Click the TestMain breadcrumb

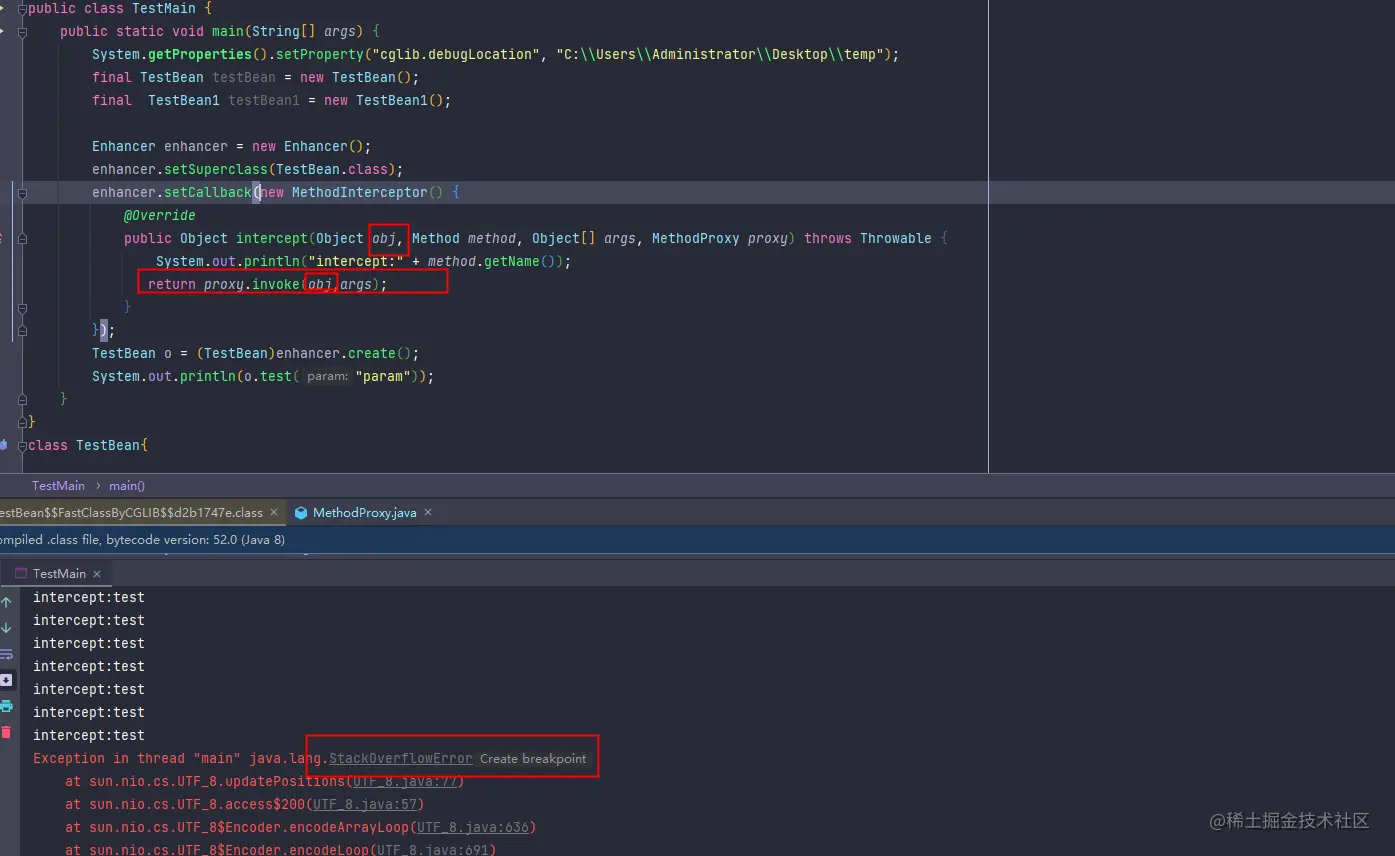(58, 486)
